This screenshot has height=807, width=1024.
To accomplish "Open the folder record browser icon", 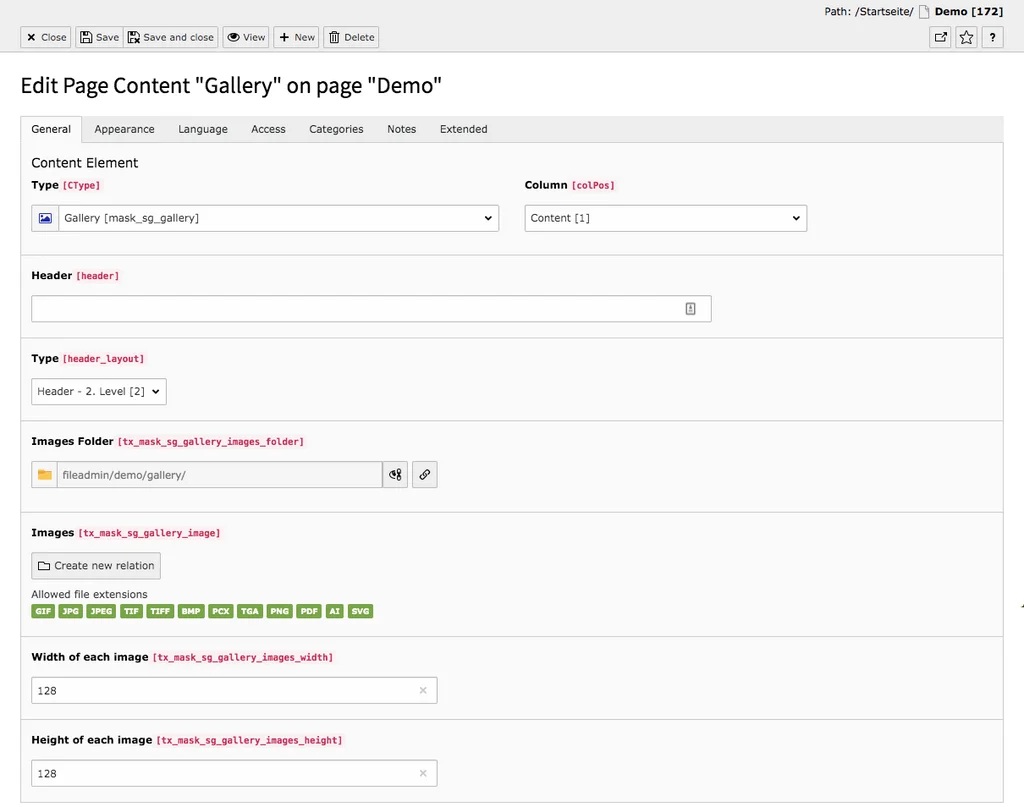I will pyautogui.click(x=395, y=474).
